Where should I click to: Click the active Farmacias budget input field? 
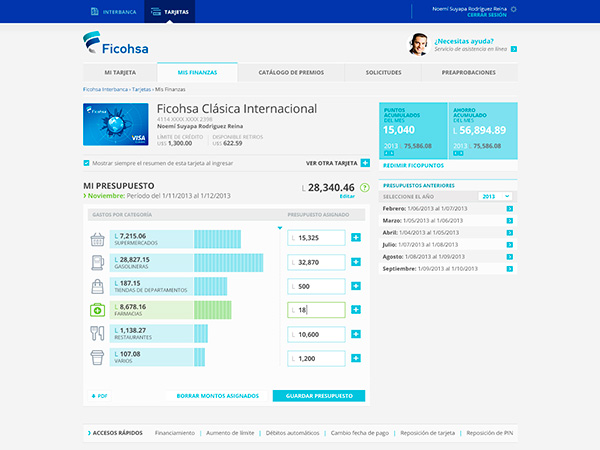[x=316, y=310]
